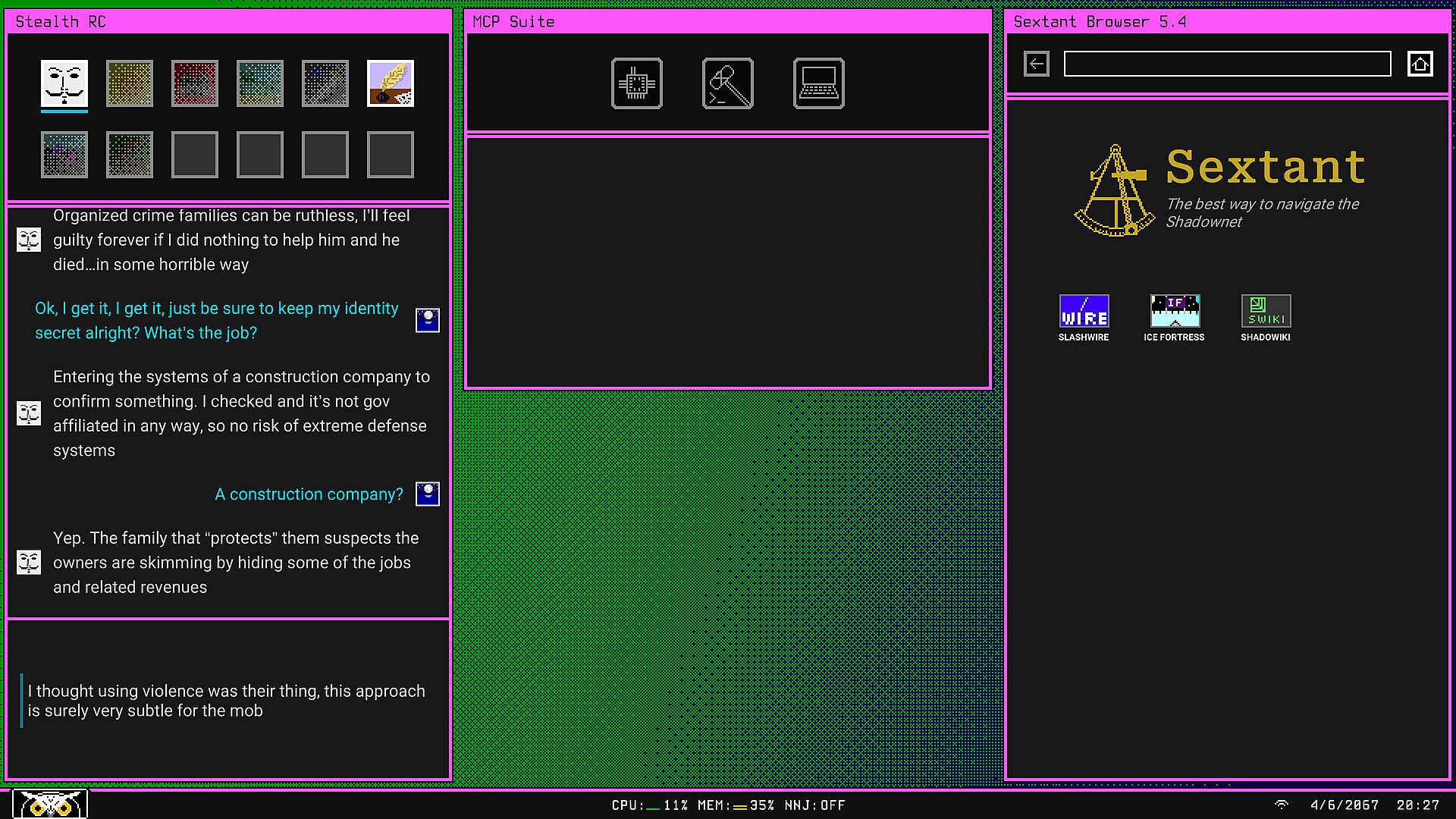Click the Sextant browser address bar
This screenshot has width=1456, height=819.
point(1227,64)
